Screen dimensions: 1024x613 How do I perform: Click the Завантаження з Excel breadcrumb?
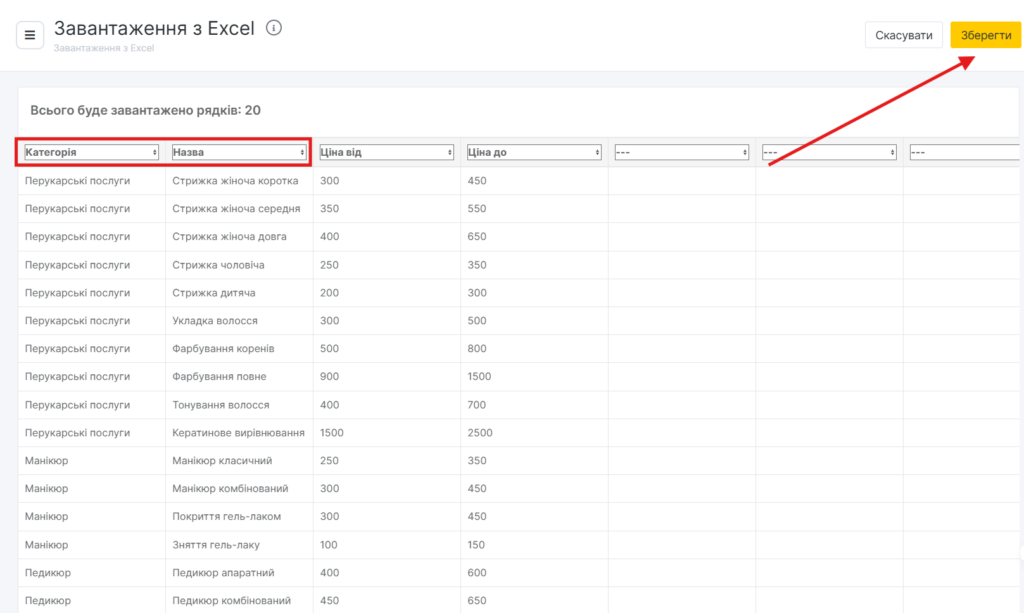coord(104,47)
